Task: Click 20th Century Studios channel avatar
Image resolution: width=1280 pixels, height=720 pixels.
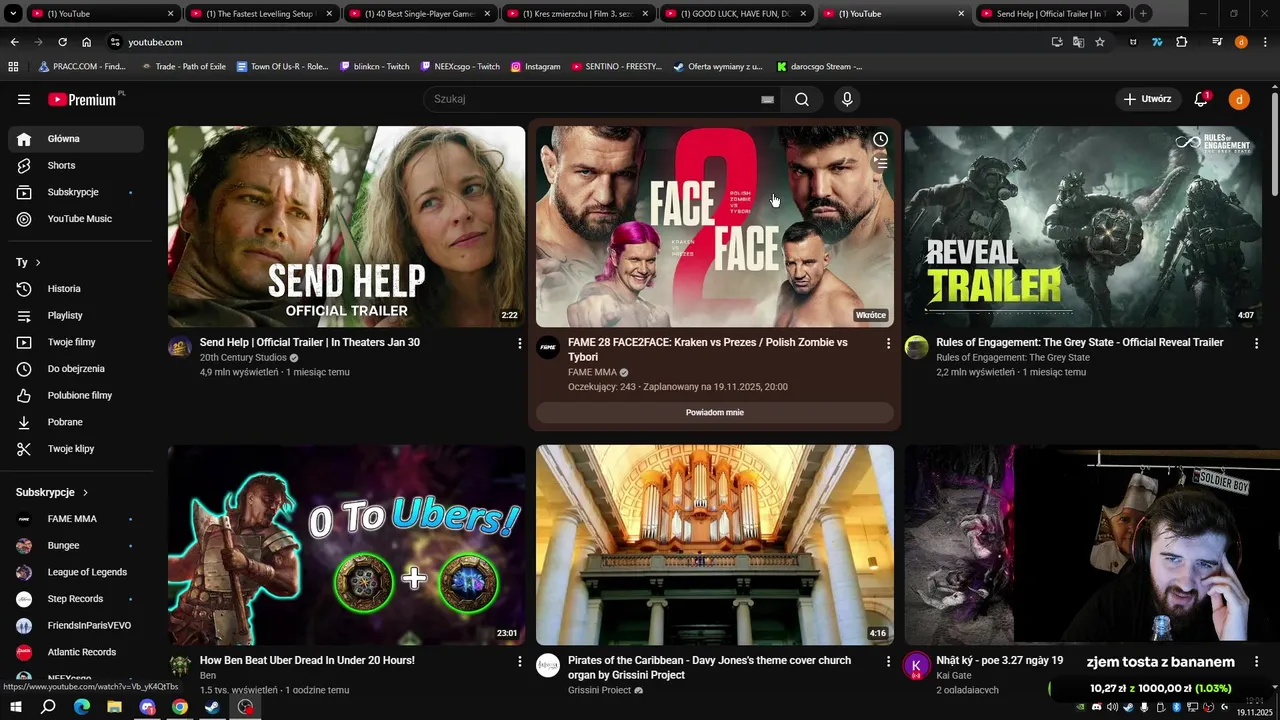Action: click(x=180, y=347)
